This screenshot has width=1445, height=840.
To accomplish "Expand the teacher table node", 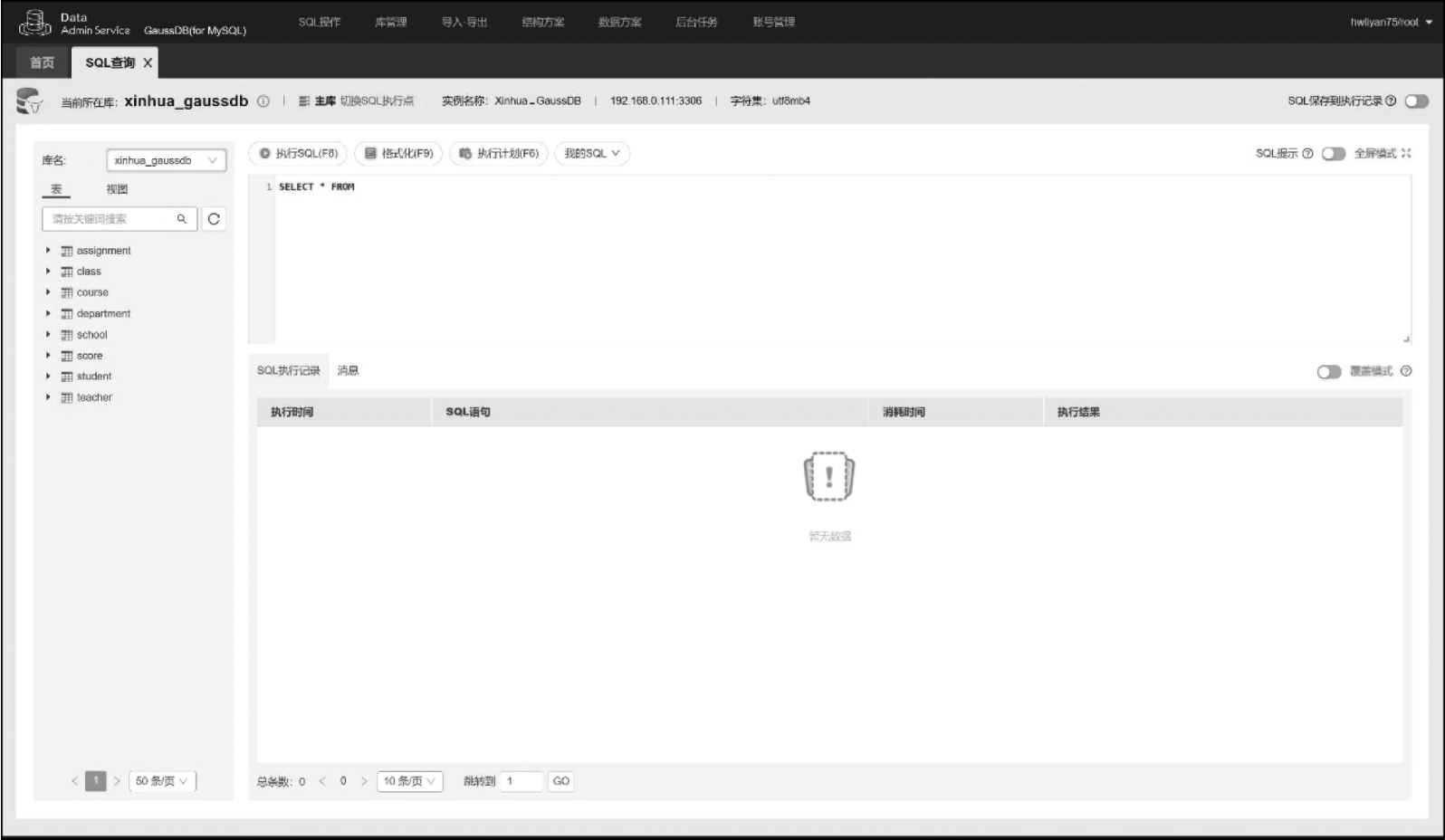I will click(x=48, y=396).
